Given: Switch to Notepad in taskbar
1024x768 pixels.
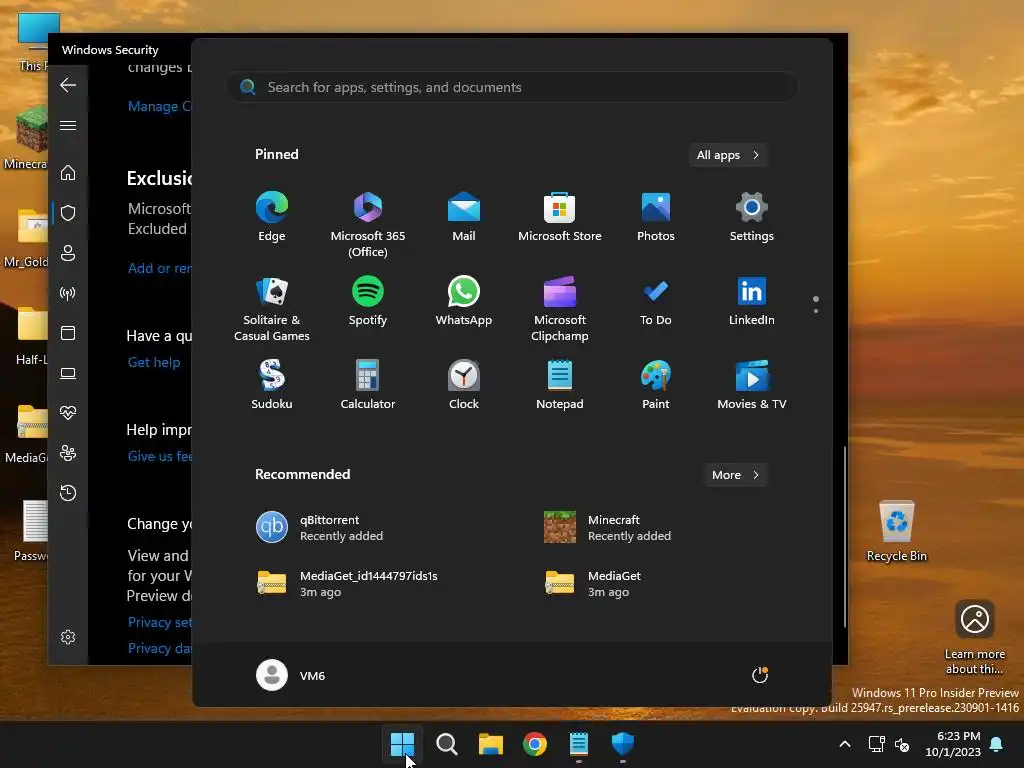Looking at the screenshot, I should (579, 744).
